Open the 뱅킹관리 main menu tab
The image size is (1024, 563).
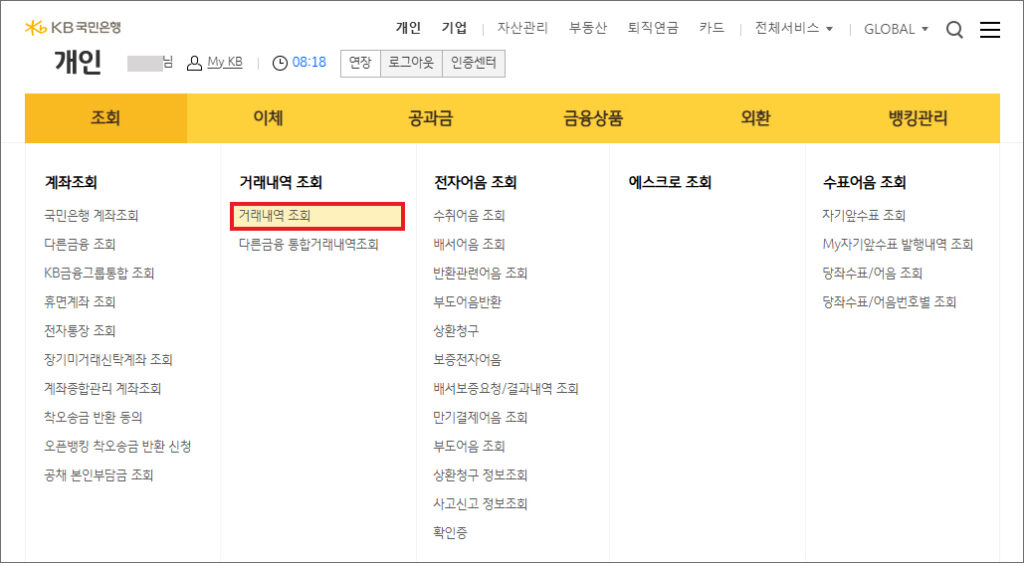[x=918, y=118]
